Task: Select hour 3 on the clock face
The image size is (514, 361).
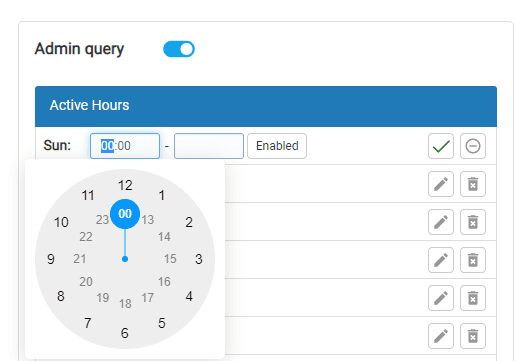Action: click(199, 259)
